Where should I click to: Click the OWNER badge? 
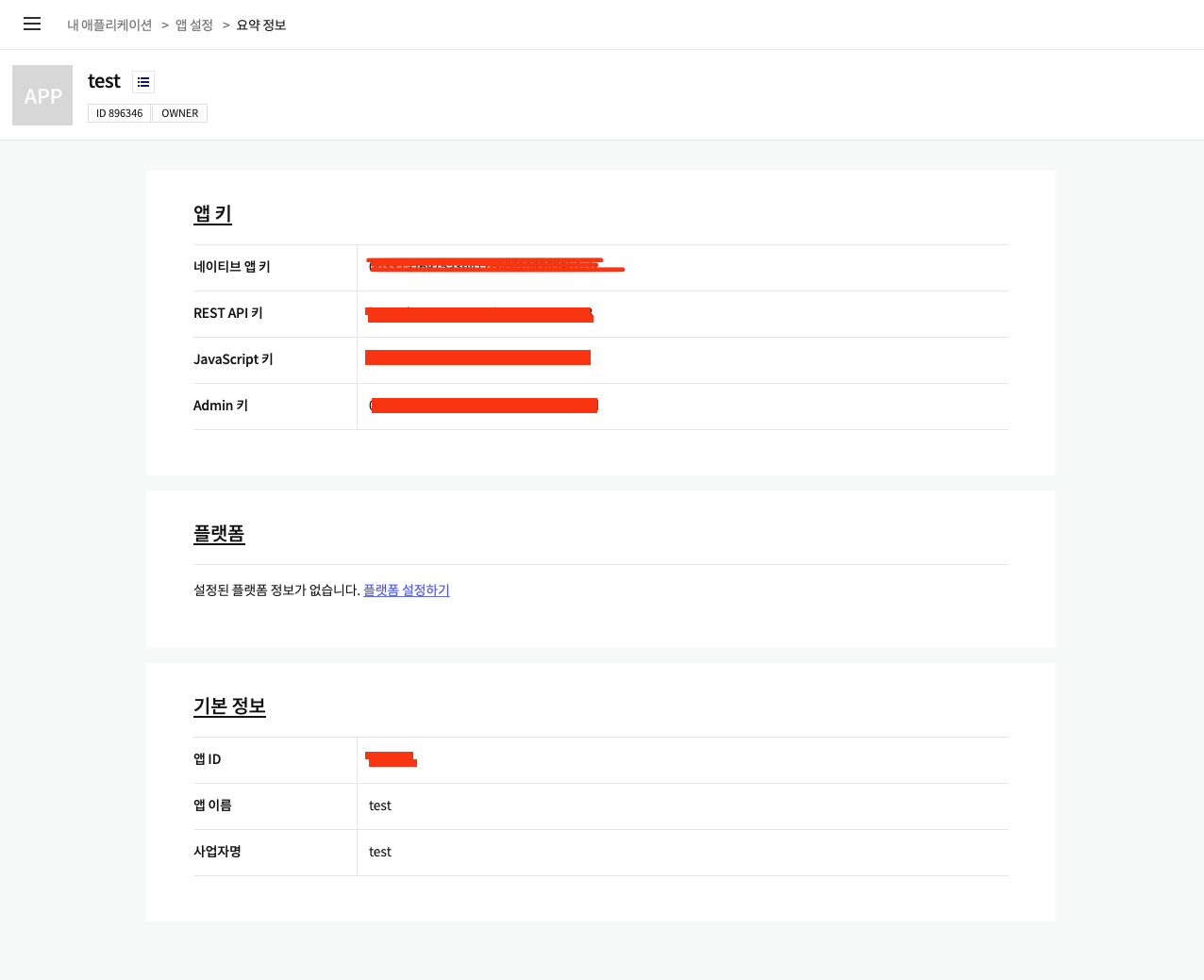click(x=179, y=113)
